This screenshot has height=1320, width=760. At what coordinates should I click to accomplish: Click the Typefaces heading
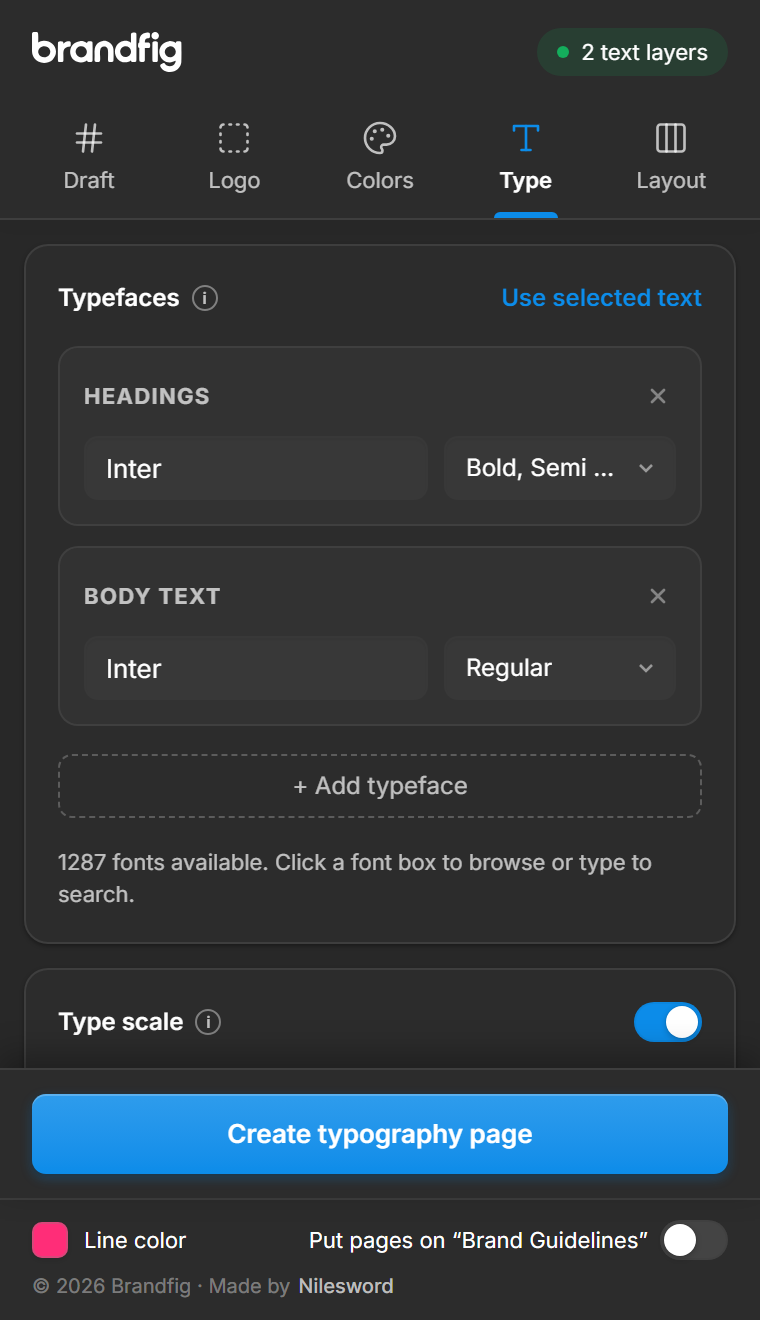119,298
